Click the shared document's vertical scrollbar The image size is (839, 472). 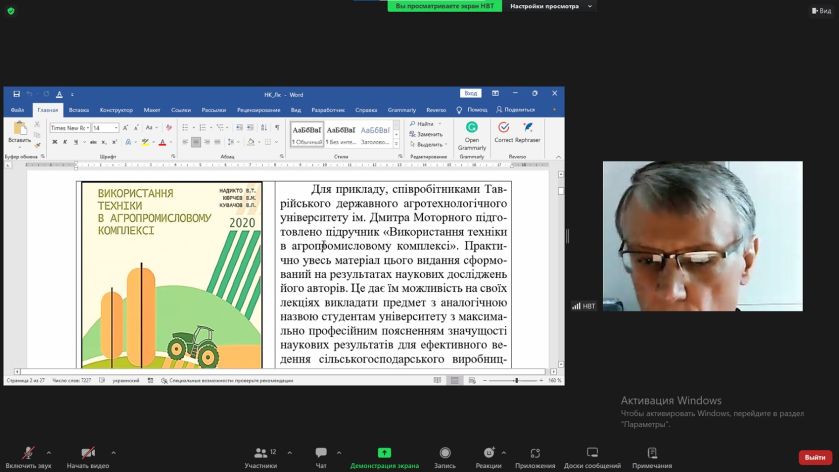click(560, 270)
